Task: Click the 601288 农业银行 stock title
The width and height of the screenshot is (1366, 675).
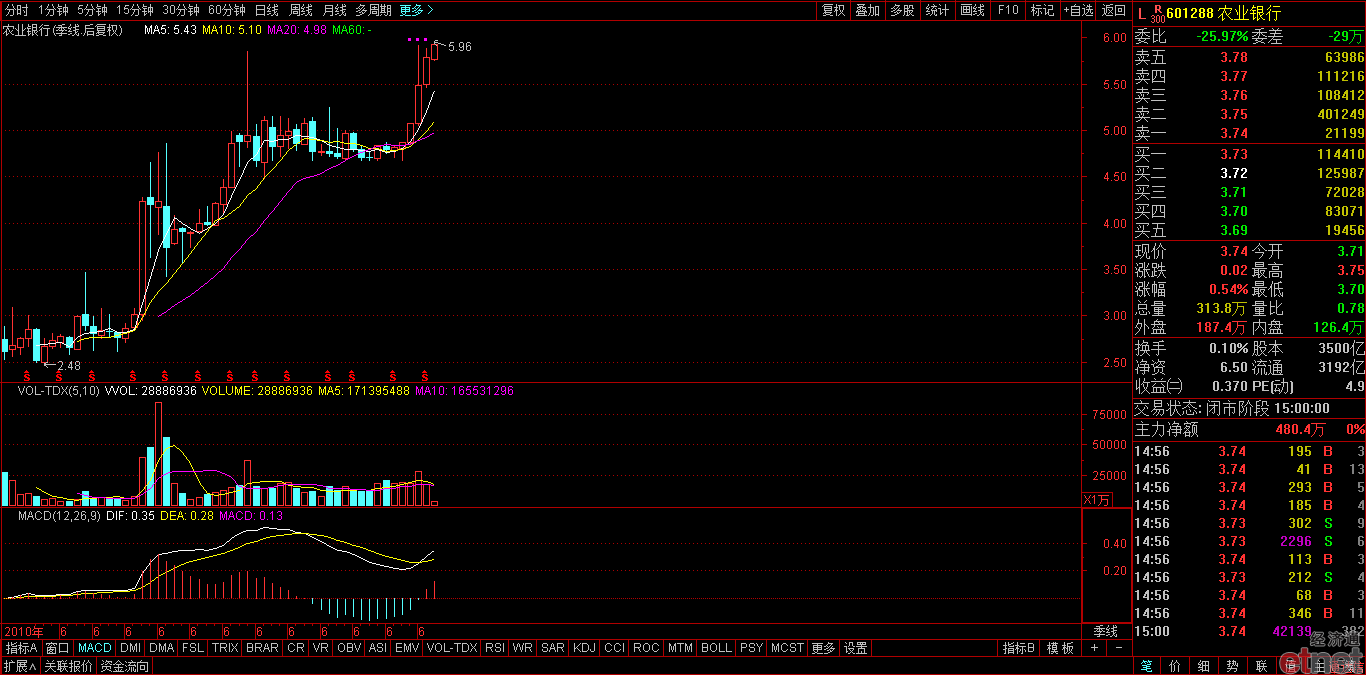Action: [x=1222, y=13]
